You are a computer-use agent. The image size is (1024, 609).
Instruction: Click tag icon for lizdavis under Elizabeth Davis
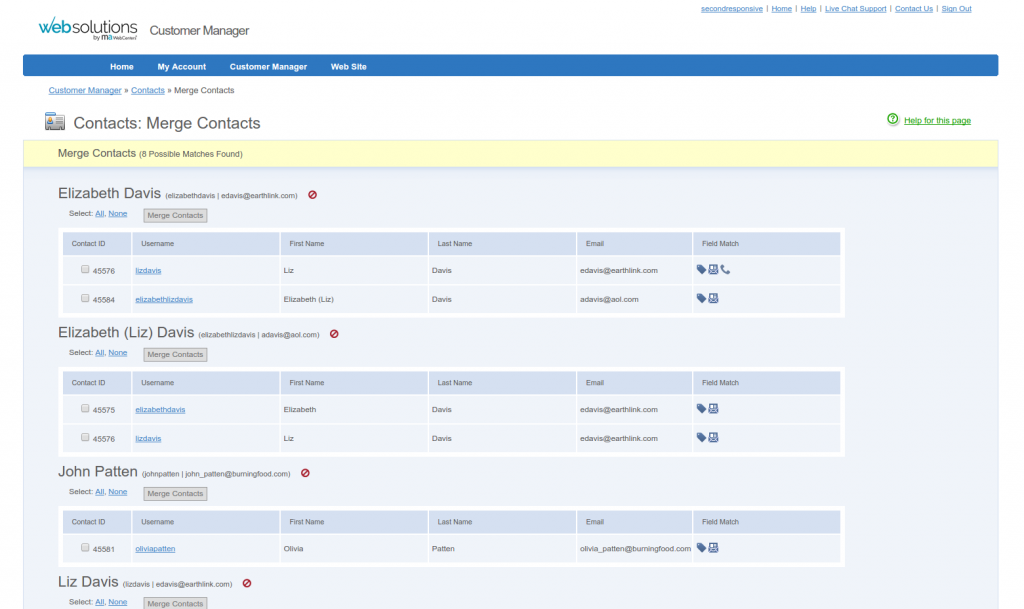click(x=701, y=270)
